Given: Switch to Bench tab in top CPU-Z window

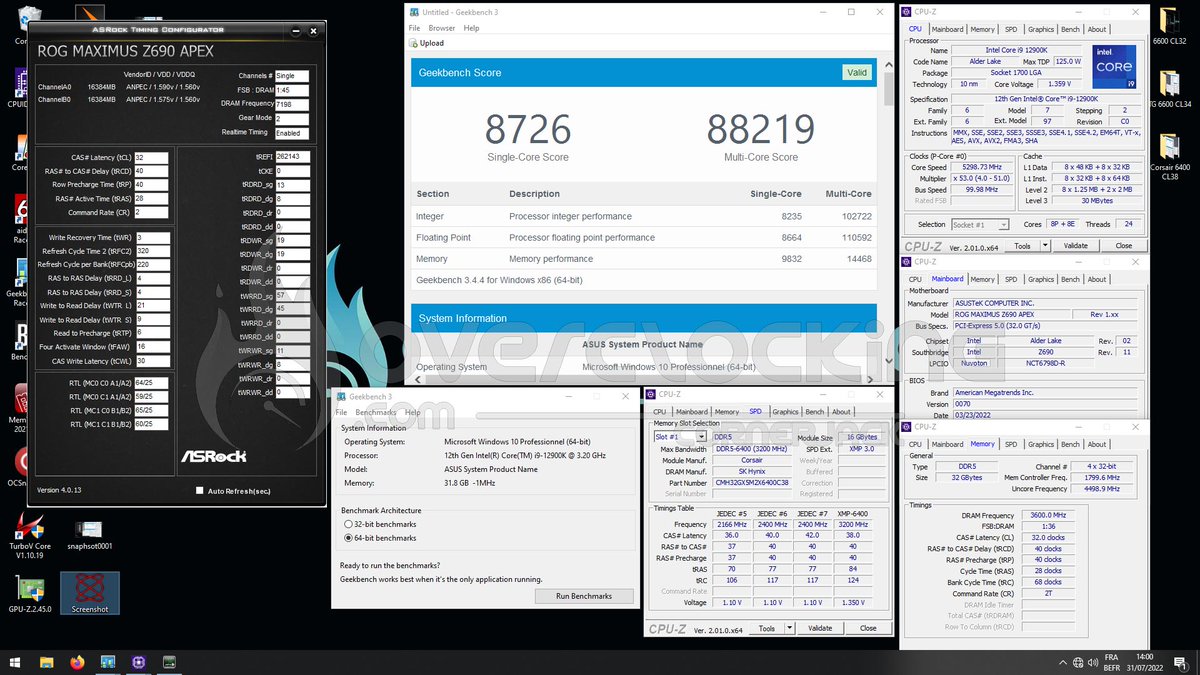Looking at the screenshot, I should click(1070, 29).
